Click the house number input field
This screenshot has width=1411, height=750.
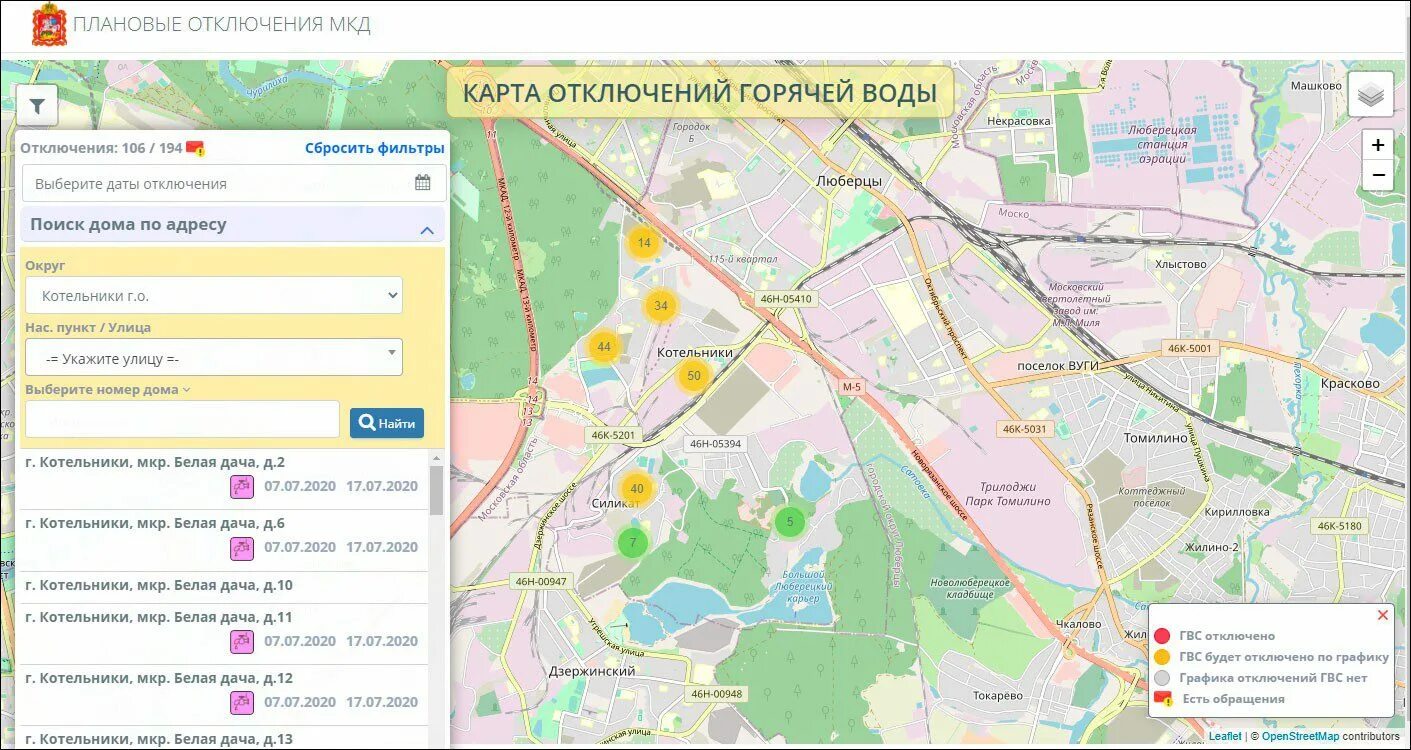click(x=182, y=420)
